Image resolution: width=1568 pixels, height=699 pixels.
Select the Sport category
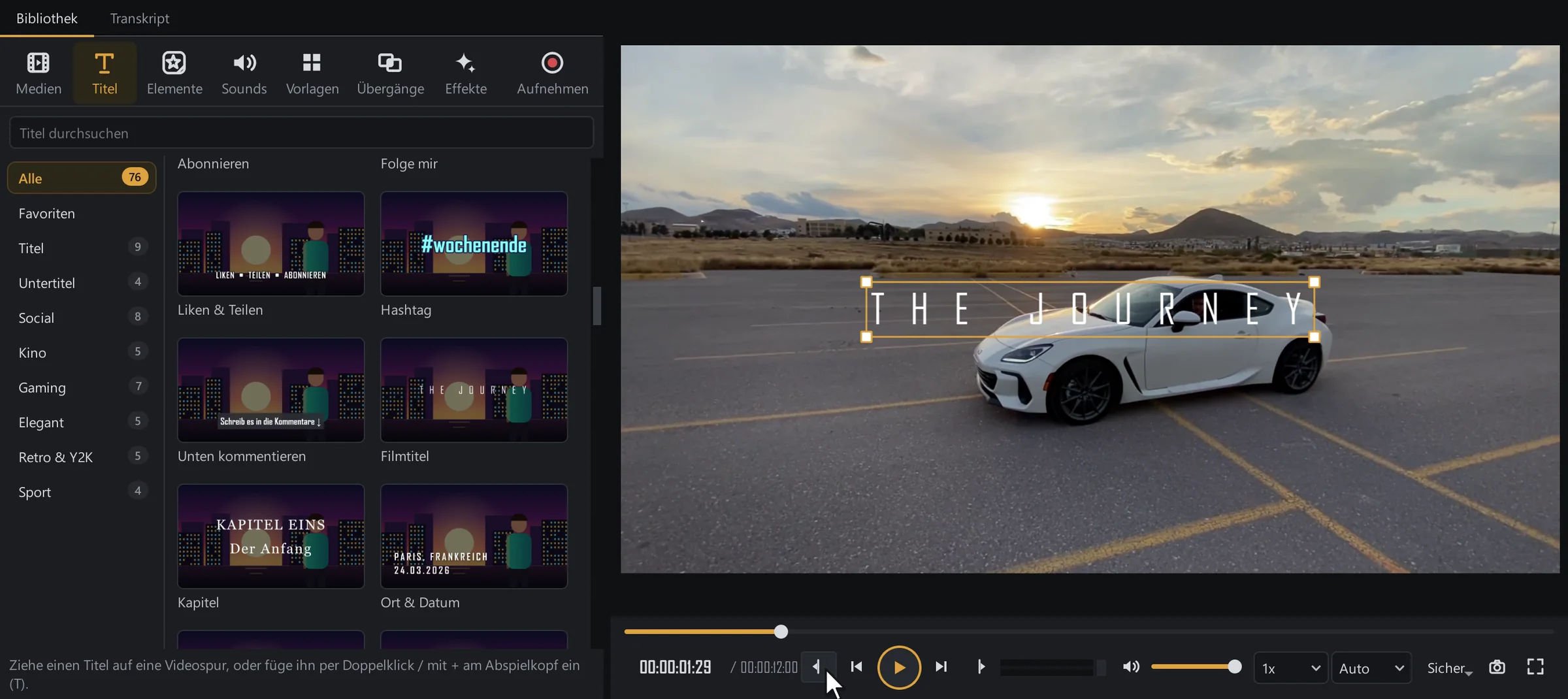(x=82, y=491)
